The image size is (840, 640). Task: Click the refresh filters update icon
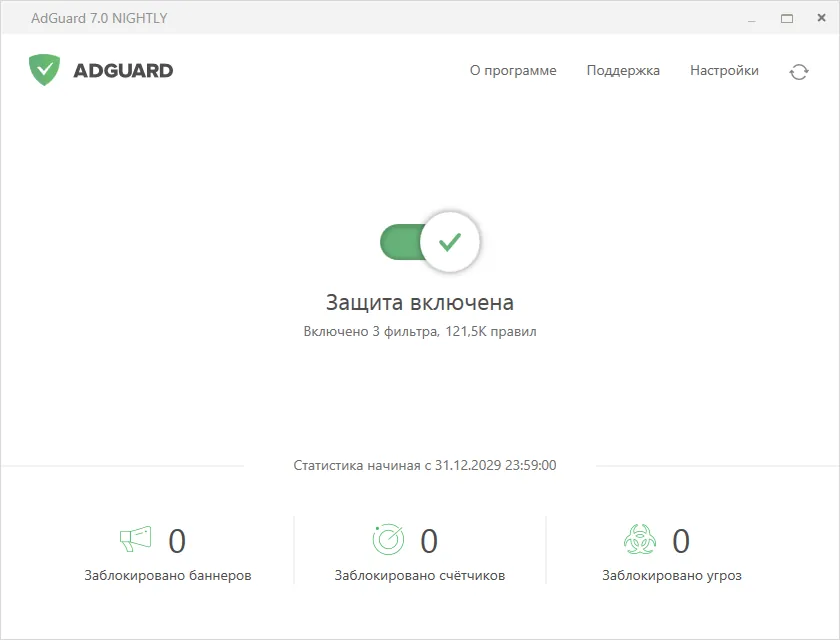click(799, 72)
